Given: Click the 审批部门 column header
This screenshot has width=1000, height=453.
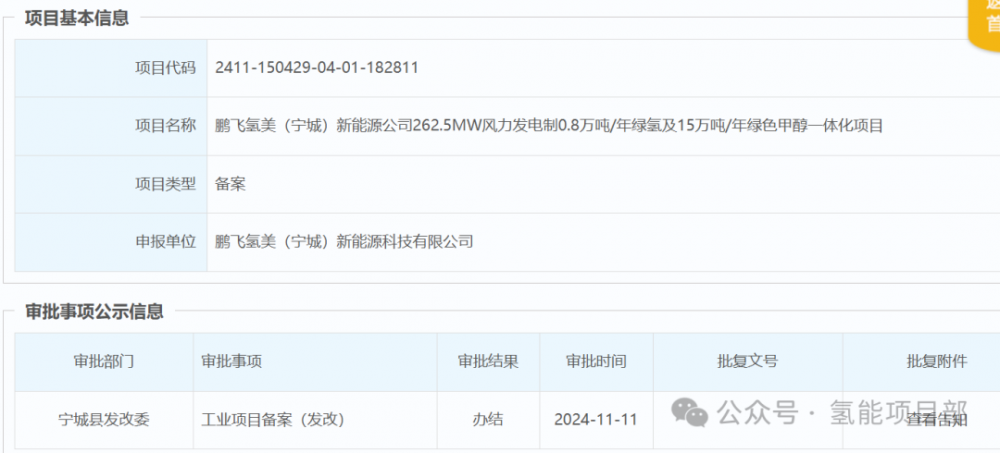Looking at the screenshot, I should click(x=104, y=362).
